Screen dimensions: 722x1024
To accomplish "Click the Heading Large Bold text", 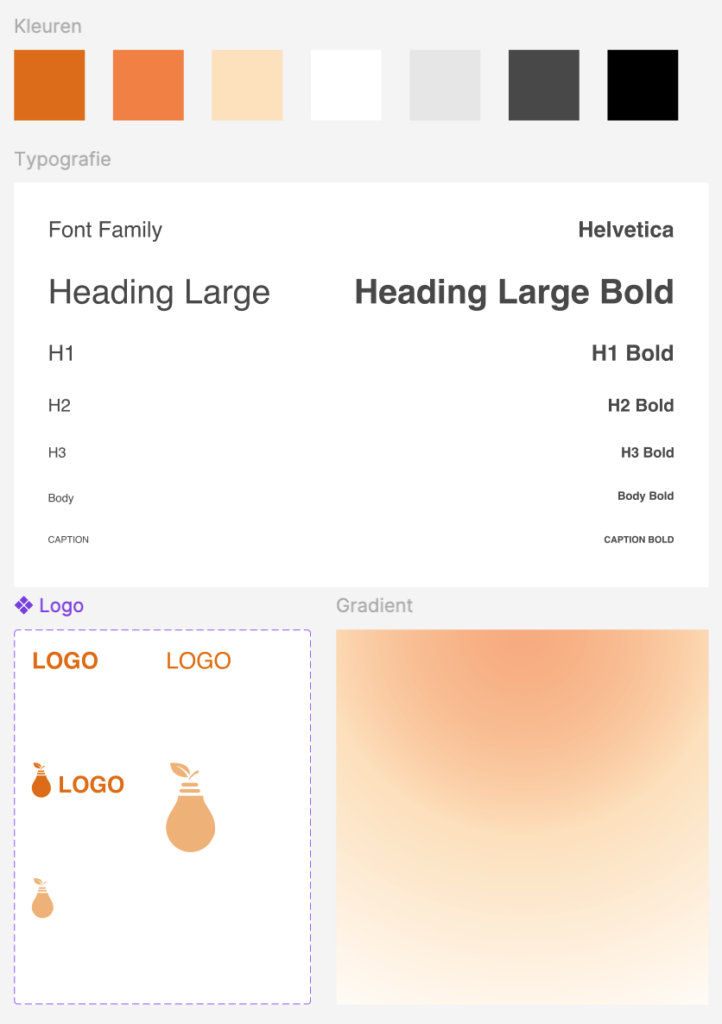I will [514, 292].
